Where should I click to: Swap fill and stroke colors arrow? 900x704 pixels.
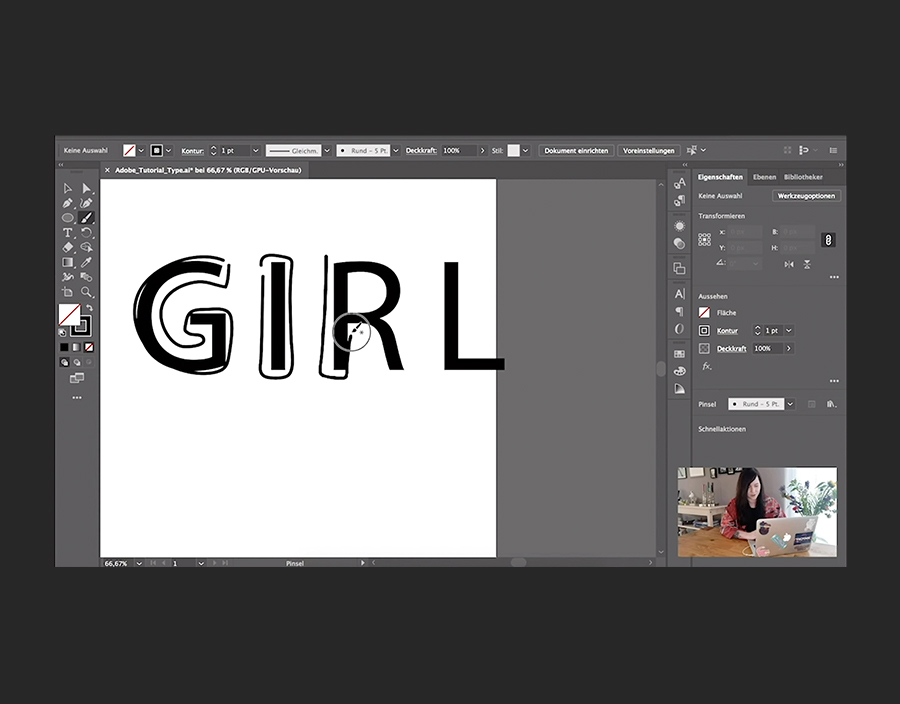click(x=88, y=308)
